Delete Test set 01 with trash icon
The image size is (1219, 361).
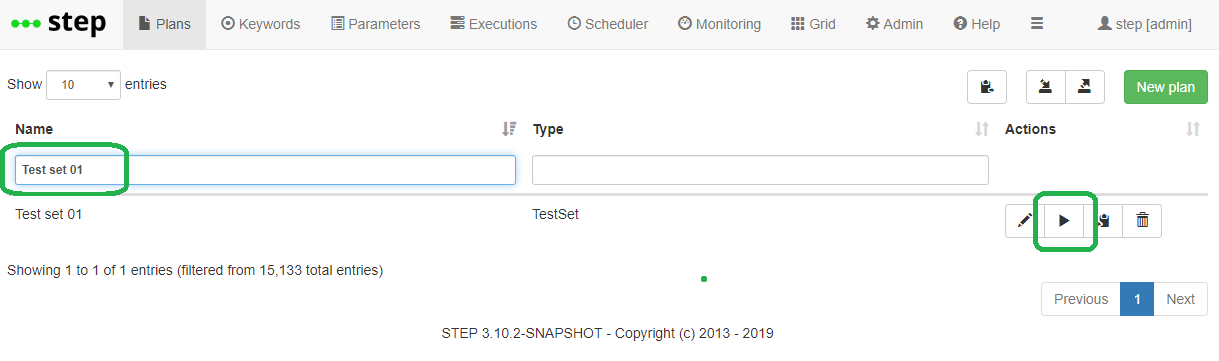point(1142,221)
